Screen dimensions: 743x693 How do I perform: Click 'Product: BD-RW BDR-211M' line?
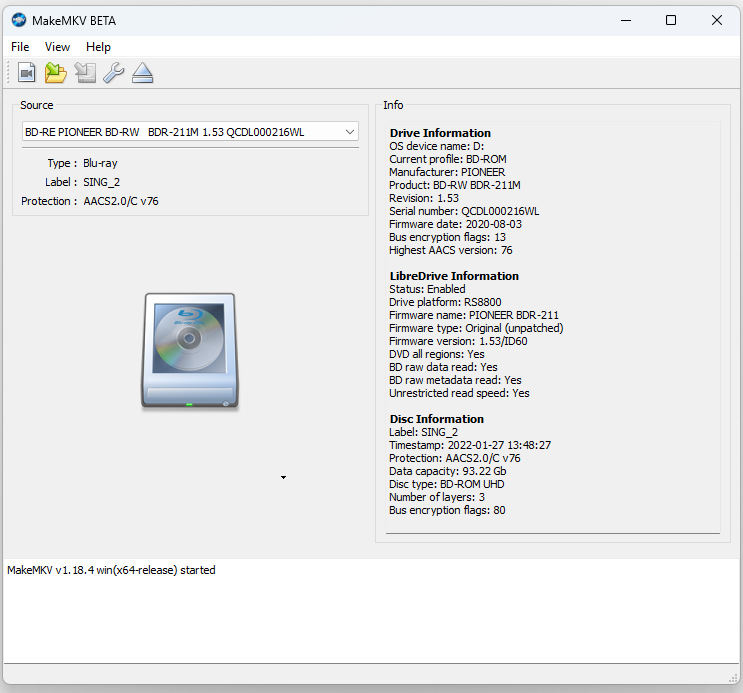(454, 185)
